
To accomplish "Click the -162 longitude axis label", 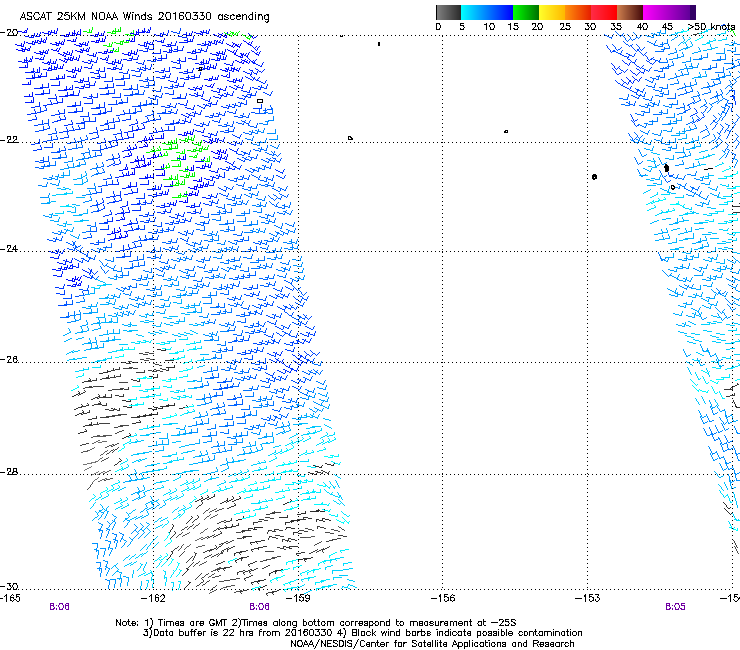I will 153,599.
